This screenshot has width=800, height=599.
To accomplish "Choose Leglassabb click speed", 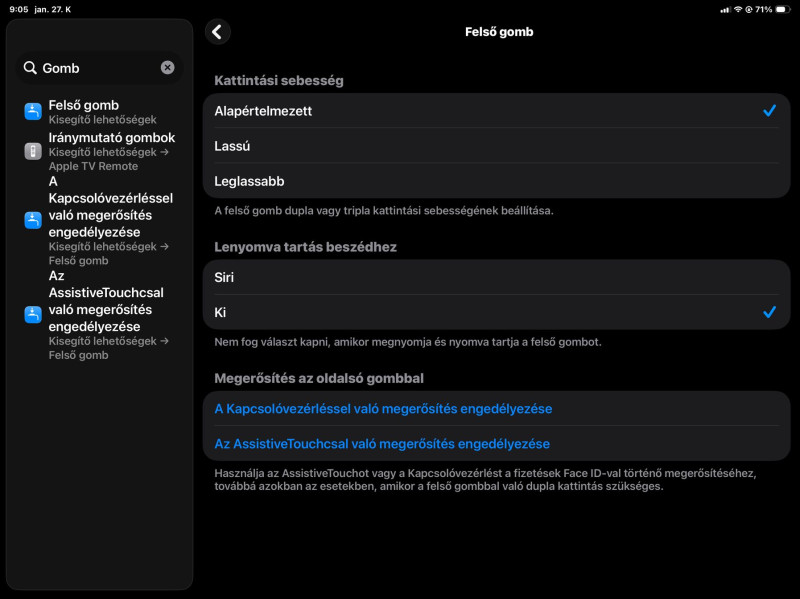I will click(x=496, y=181).
